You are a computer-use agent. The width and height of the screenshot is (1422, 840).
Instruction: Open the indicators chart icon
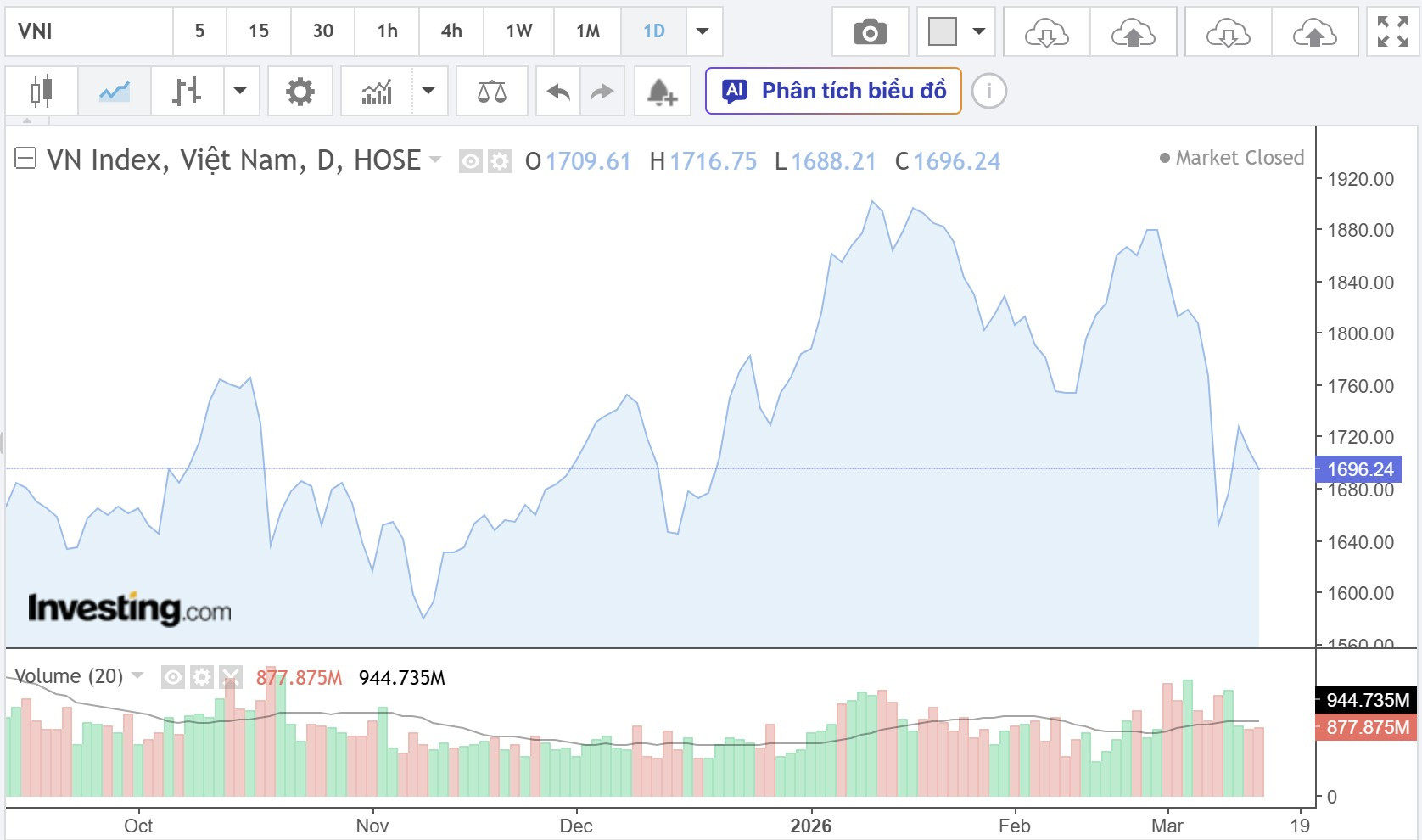pyautogui.click(x=377, y=91)
